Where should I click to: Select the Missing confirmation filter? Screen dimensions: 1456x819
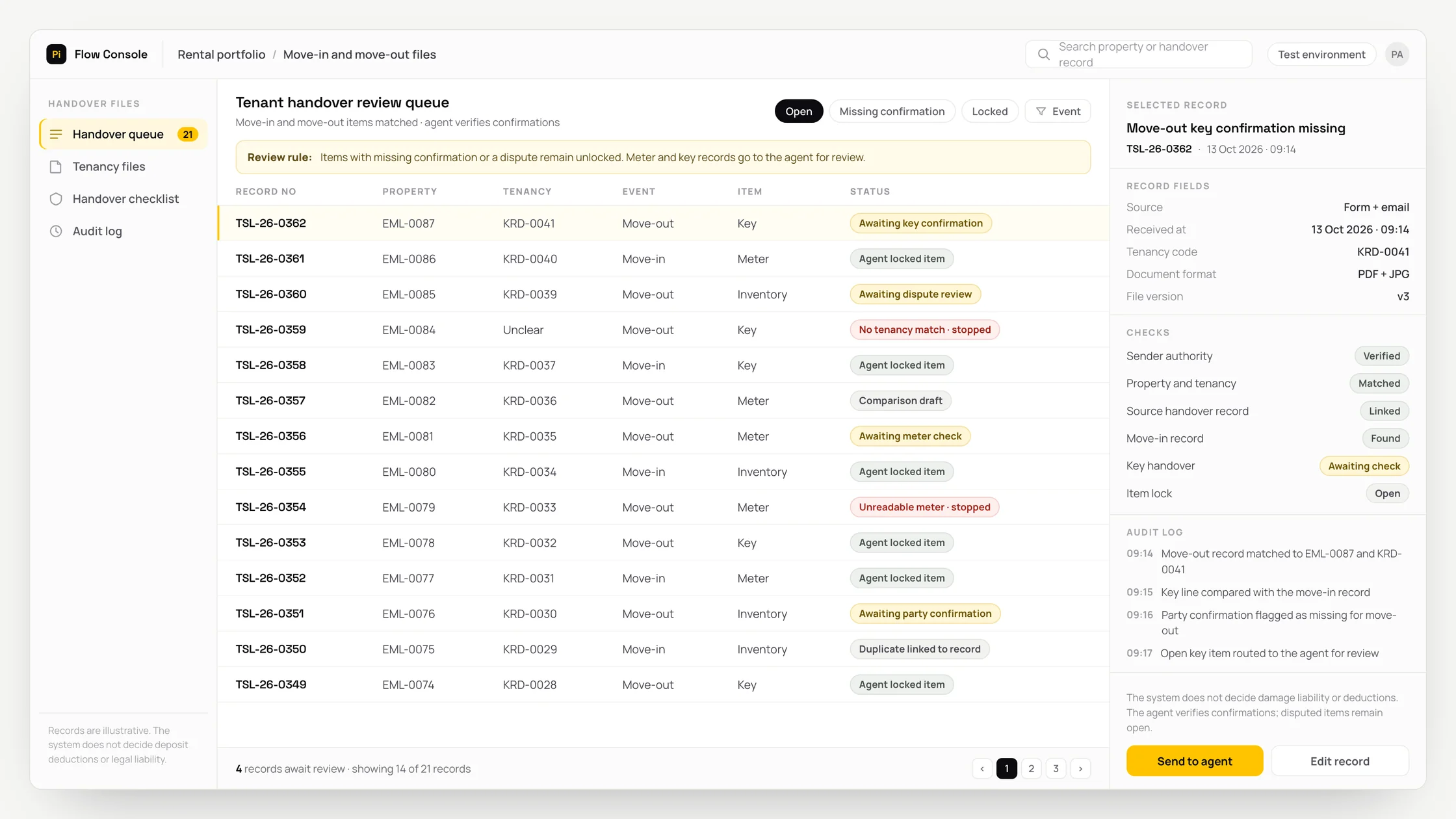(x=892, y=111)
